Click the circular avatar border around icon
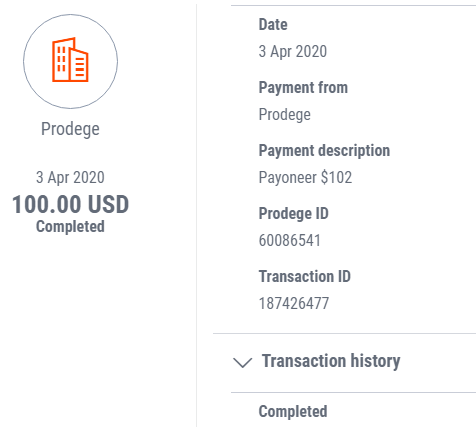Viewport: 476px width, 428px height. 70,61
